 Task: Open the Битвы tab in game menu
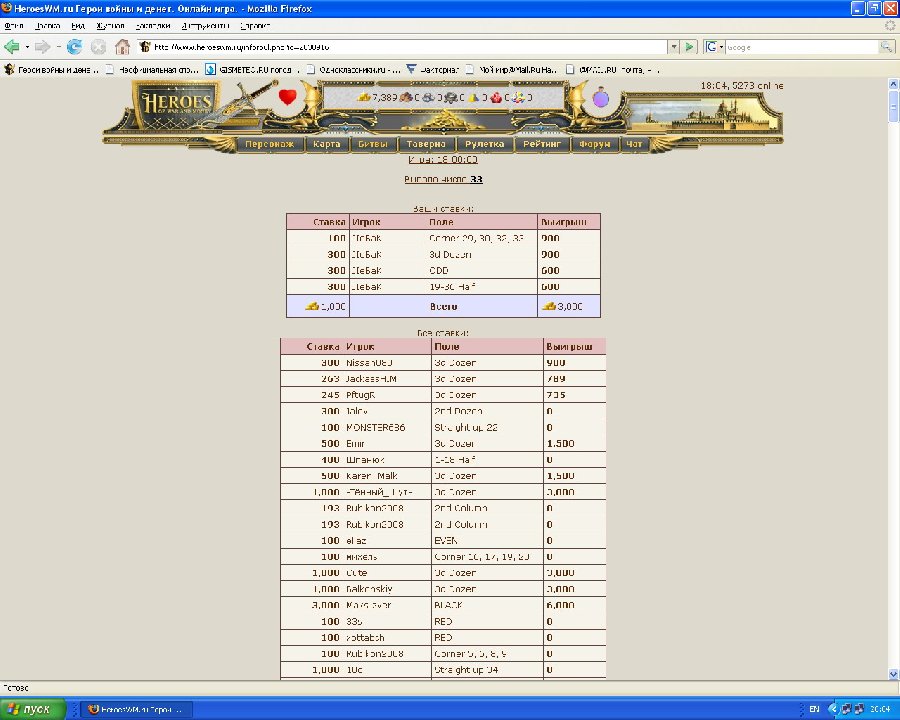click(x=373, y=144)
